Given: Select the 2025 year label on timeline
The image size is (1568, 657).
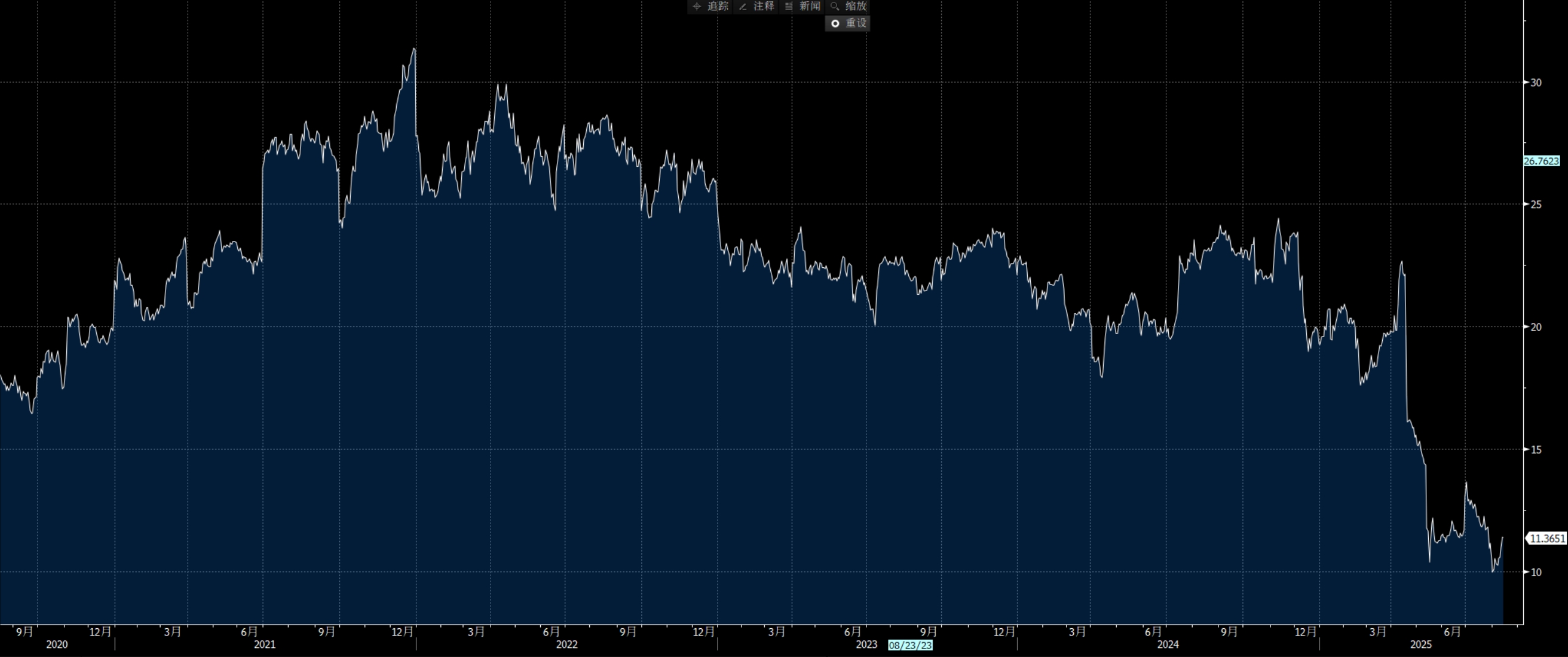Looking at the screenshot, I should pyautogui.click(x=1421, y=645).
